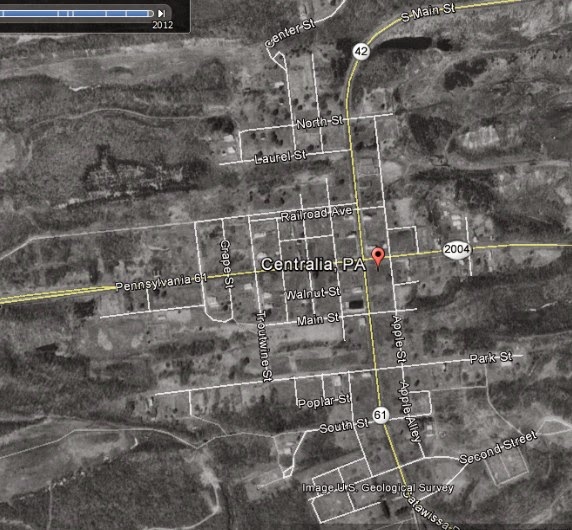Click the route 42 shield
The width and height of the screenshot is (572, 530).
coord(361,51)
